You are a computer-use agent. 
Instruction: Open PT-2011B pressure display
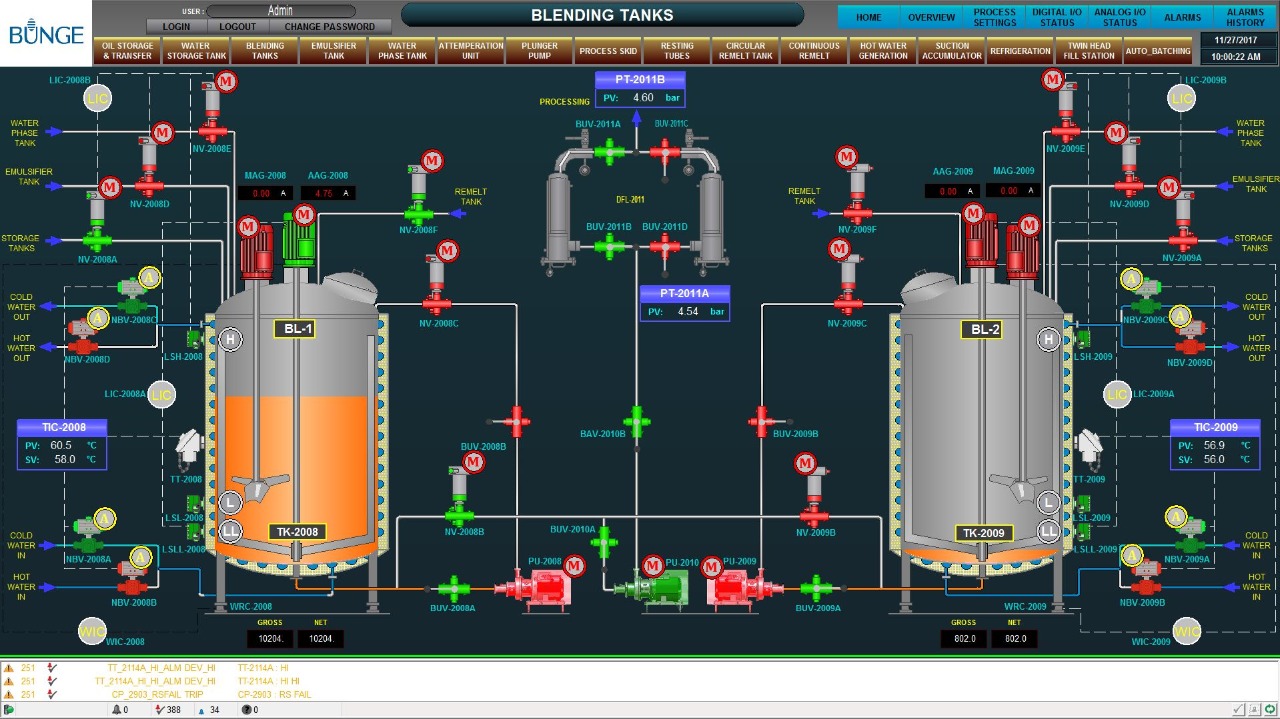(x=639, y=89)
